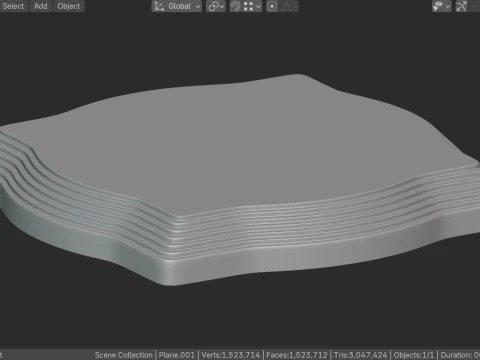Open the pivot point dropdown

(216, 6)
